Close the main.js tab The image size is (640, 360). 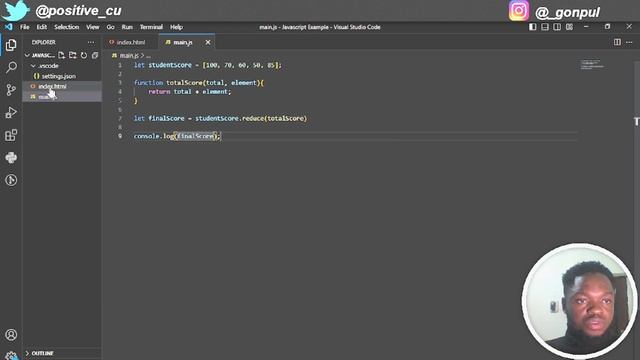pyautogui.click(x=208, y=42)
